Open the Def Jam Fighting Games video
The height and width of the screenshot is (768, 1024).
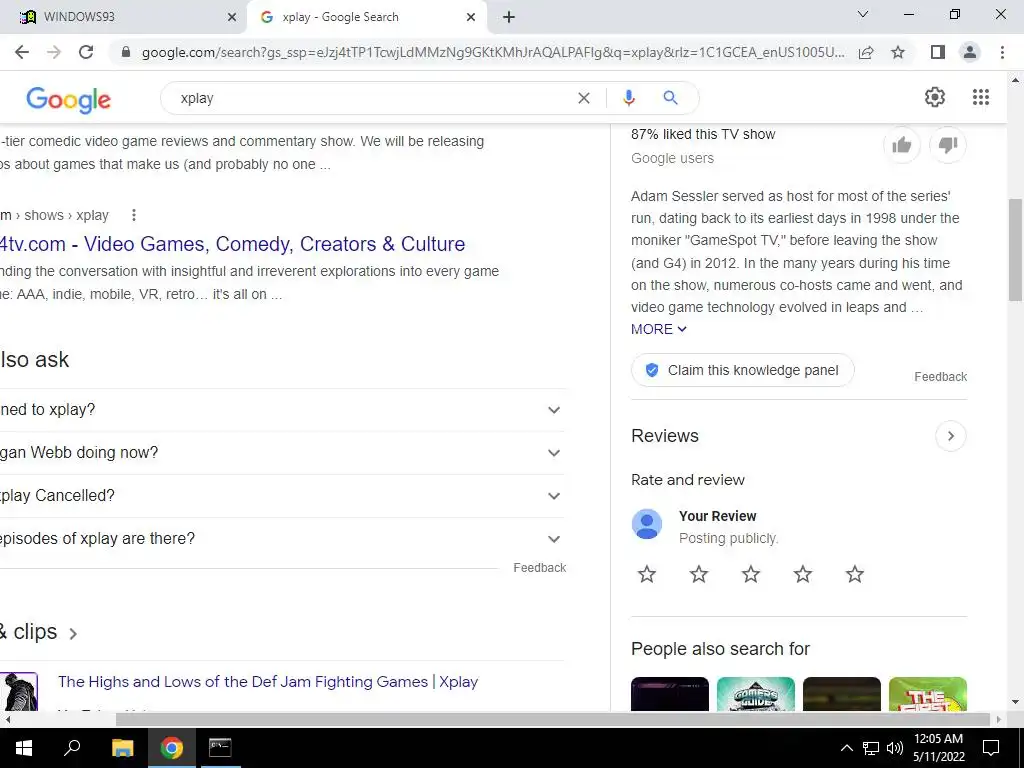268,681
